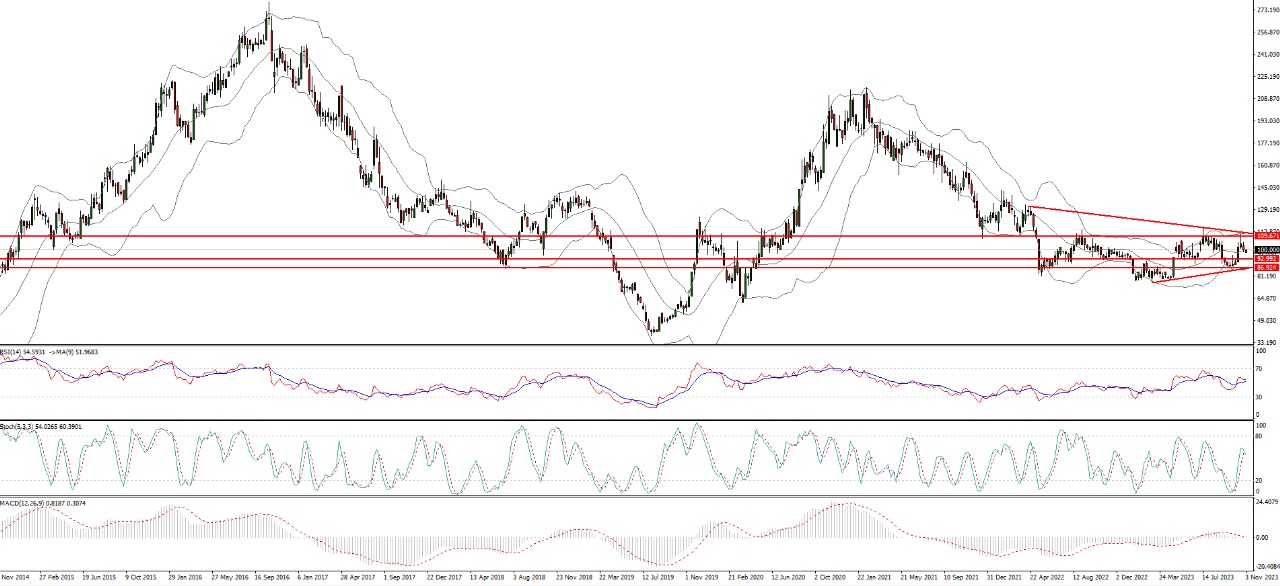Click the 3 Aug 2018 date label
1280x586 pixels.
(529, 577)
